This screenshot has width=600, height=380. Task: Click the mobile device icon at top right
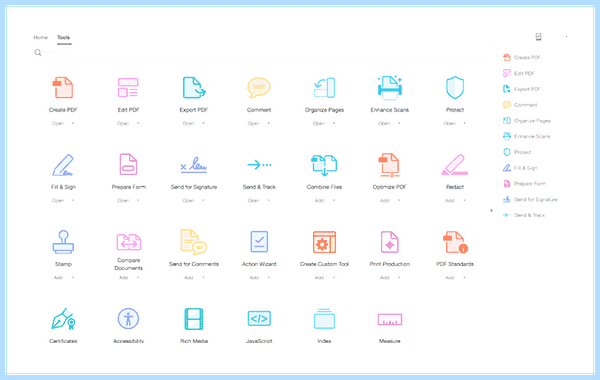pyautogui.click(x=538, y=37)
